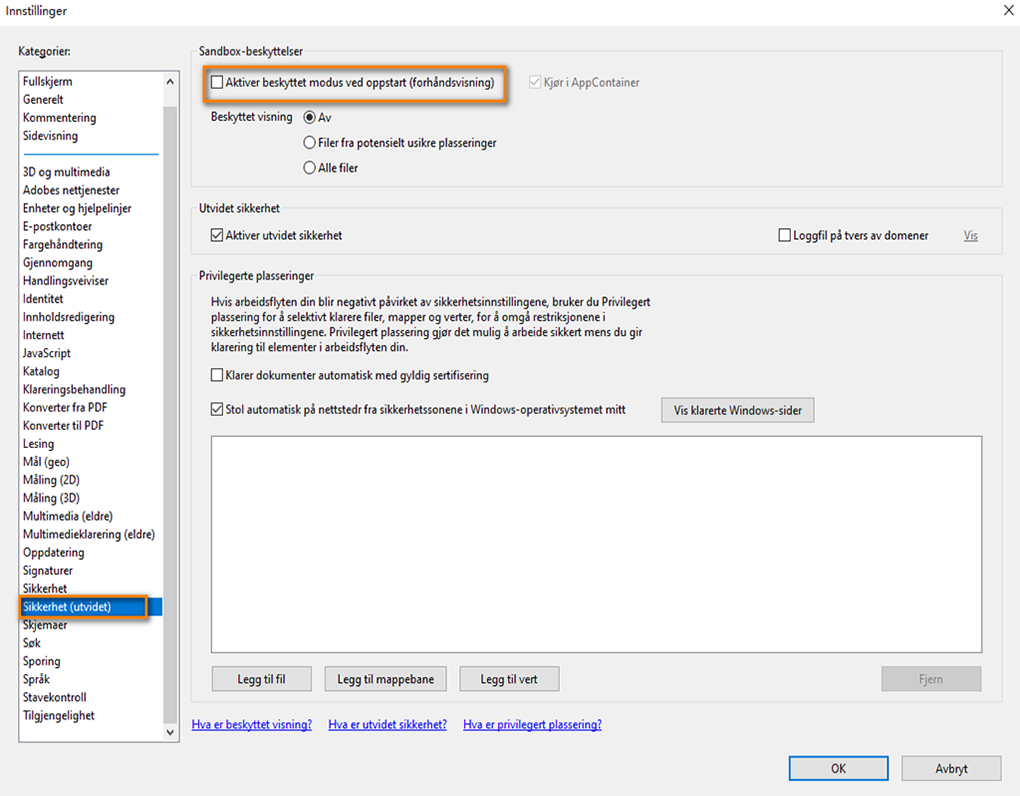Click Vis klarerte Windows-sider button
1020x796 pixels.
click(x=738, y=410)
